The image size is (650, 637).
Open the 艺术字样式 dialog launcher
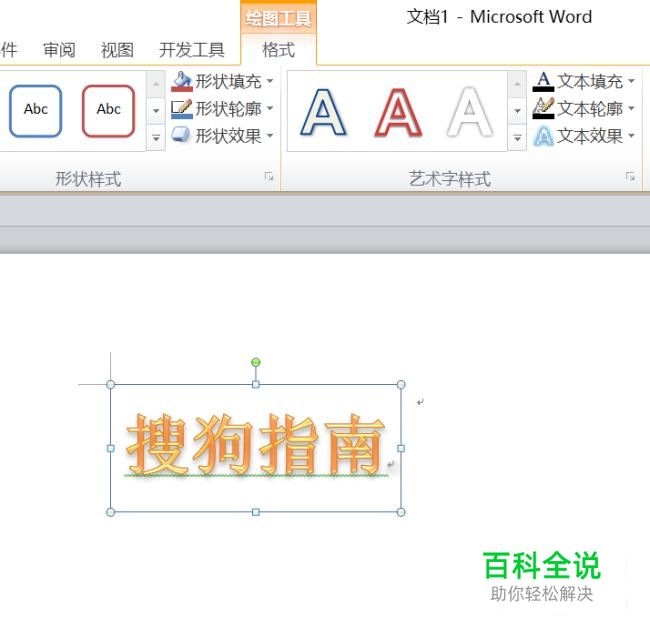[630, 177]
